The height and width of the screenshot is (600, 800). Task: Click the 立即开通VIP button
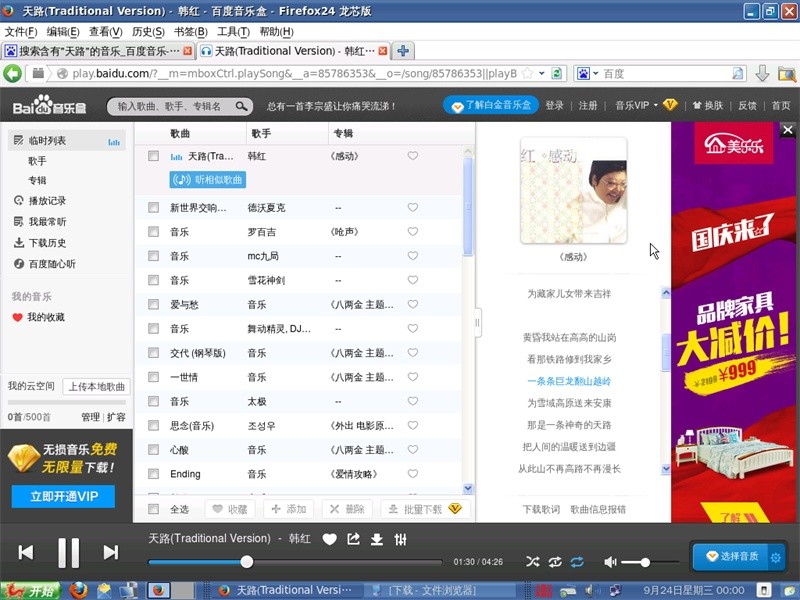tap(63, 496)
